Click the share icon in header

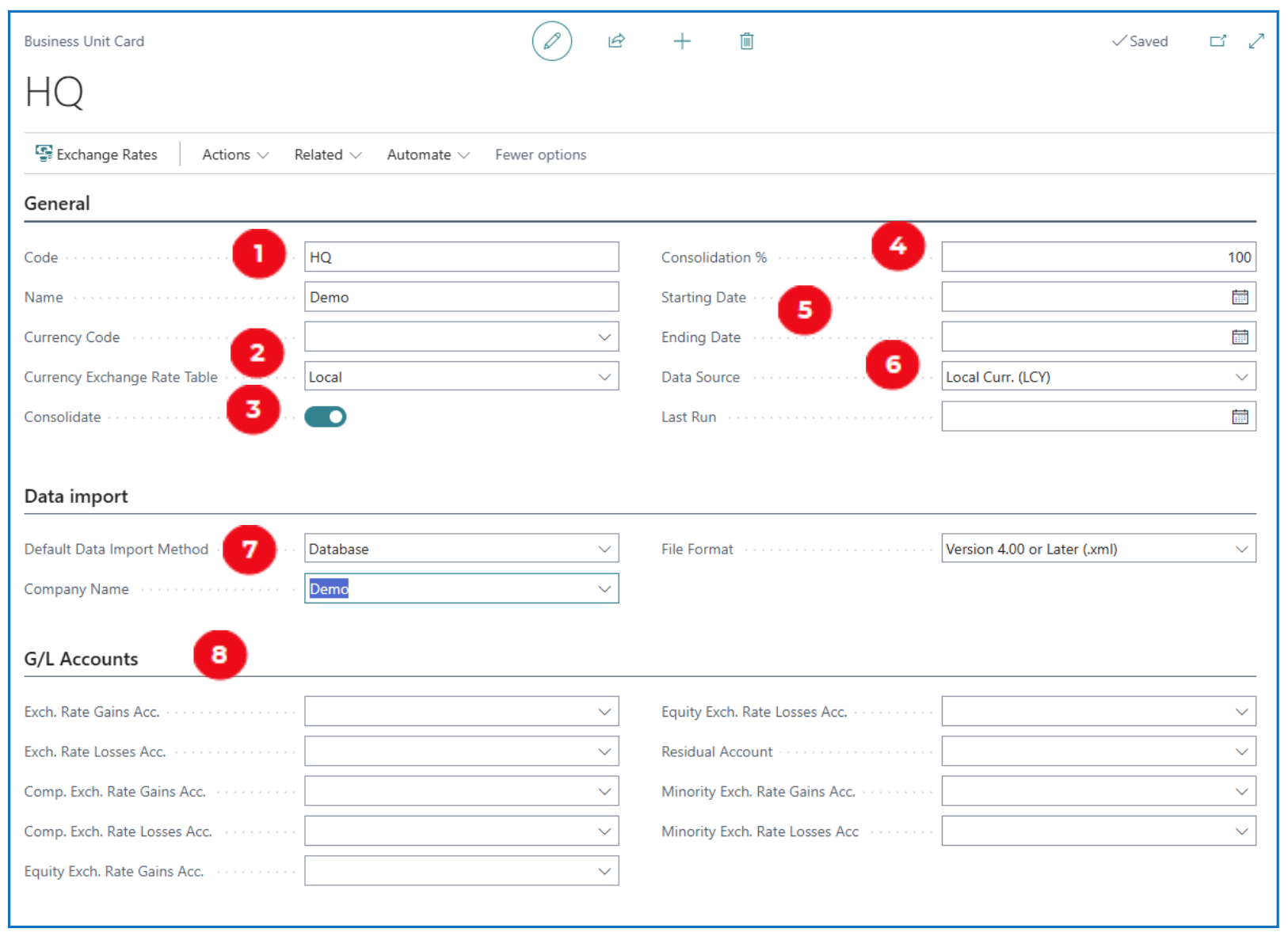pos(616,41)
